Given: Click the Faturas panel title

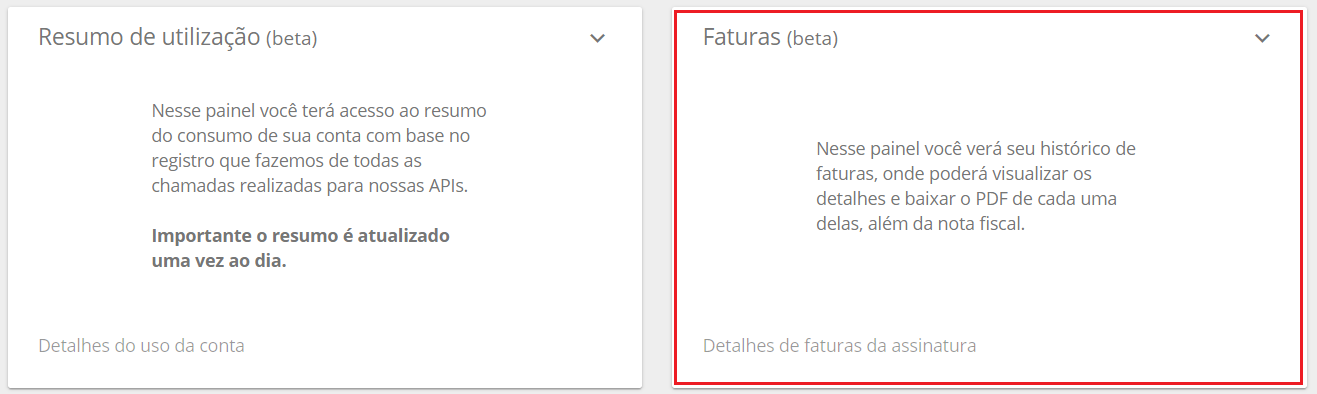Looking at the screenshot, I should (742, 37).
